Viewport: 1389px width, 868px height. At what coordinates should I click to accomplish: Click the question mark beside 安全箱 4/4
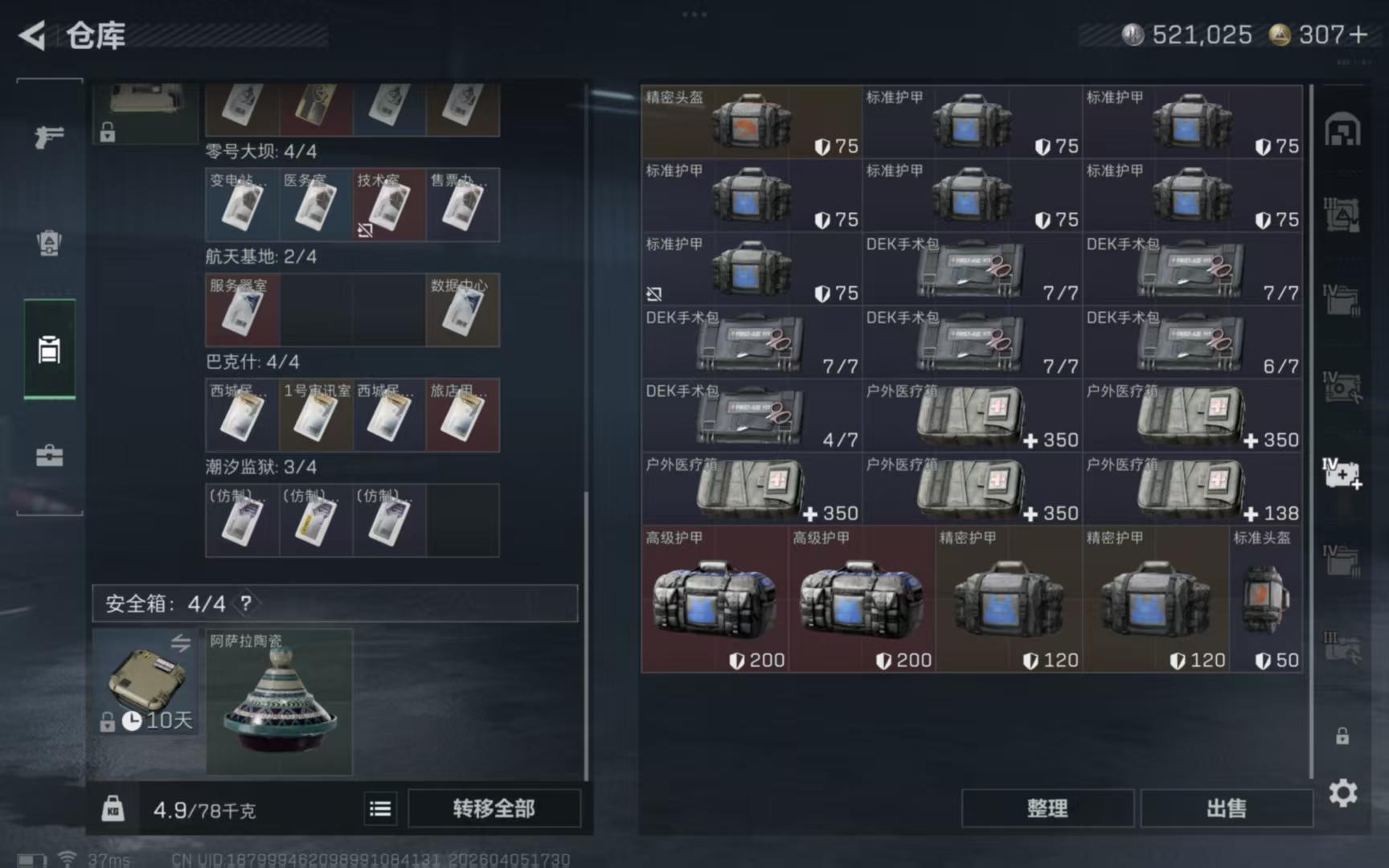coord(246,603)
